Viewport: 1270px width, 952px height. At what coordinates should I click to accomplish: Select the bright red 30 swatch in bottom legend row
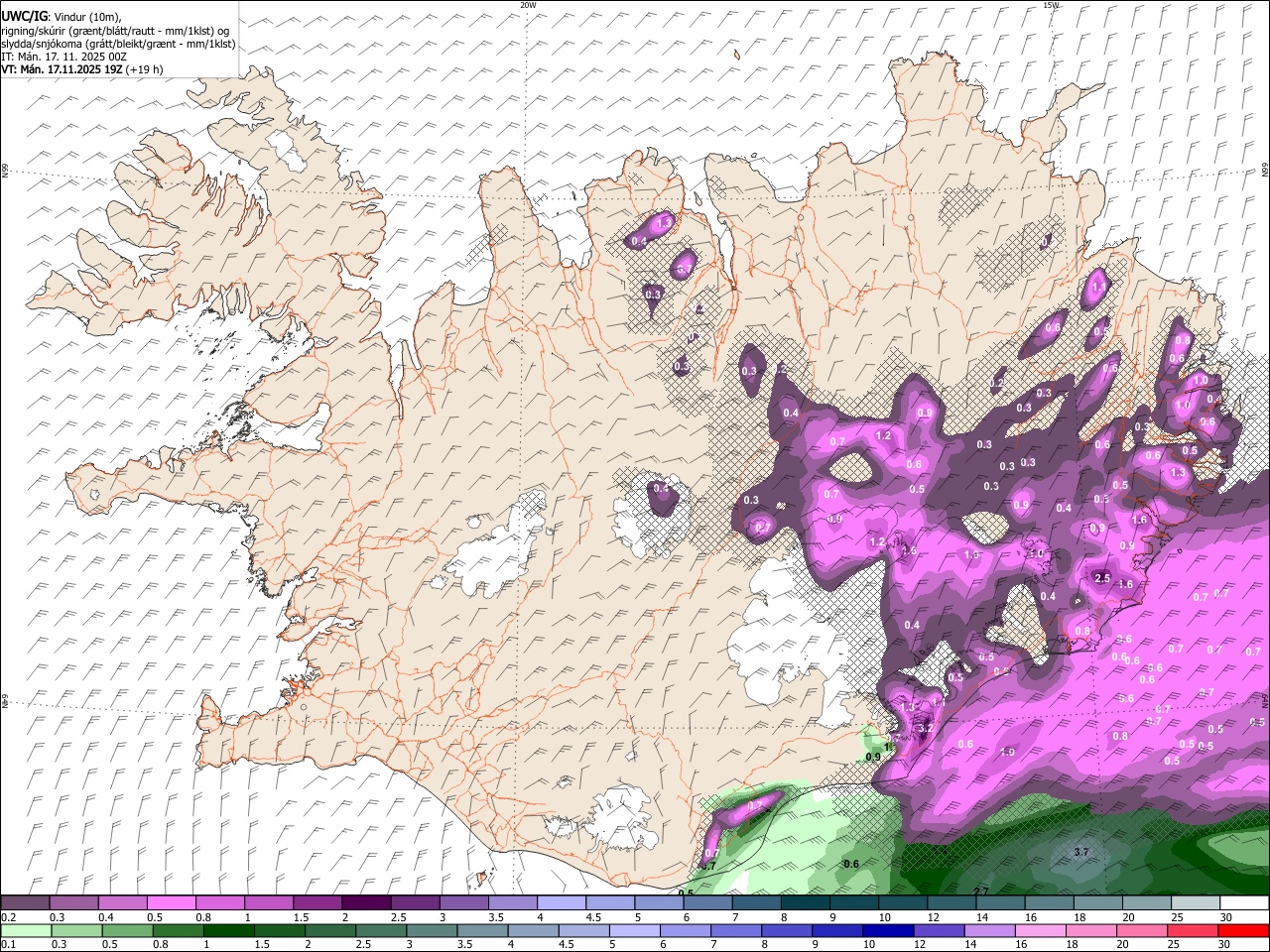[1244, 930]
